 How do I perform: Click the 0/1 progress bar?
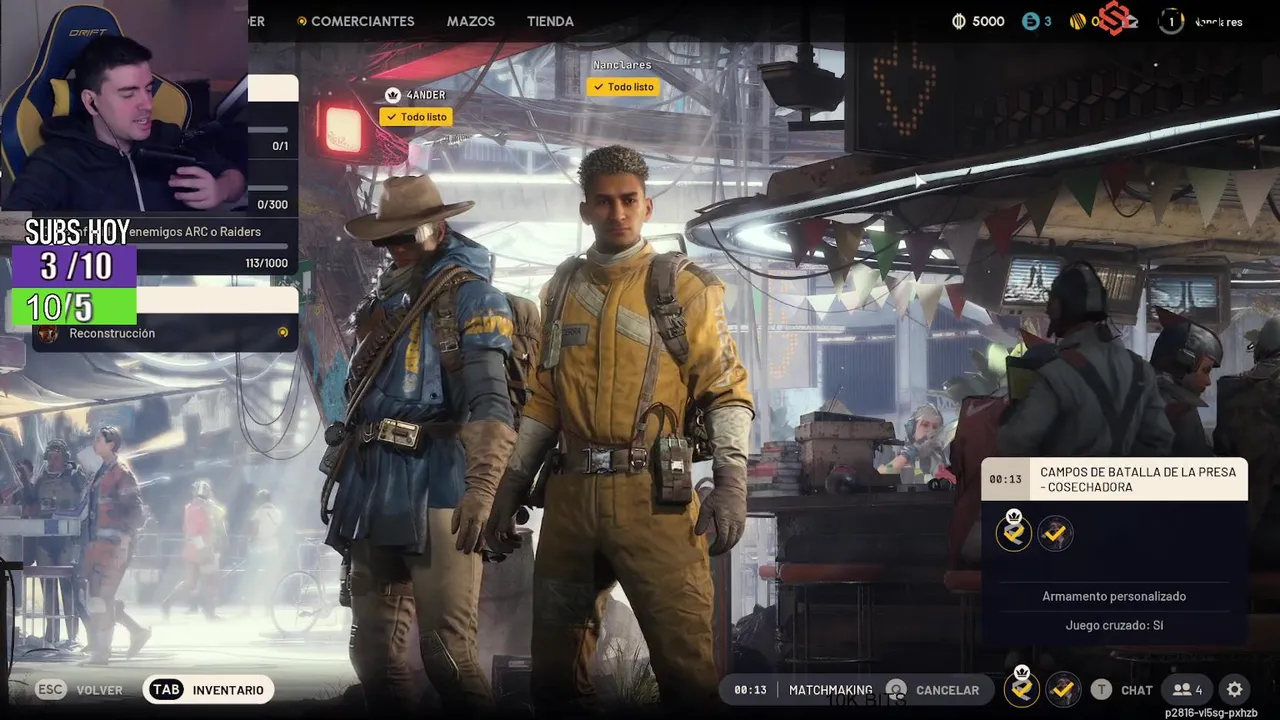point(268,129)
